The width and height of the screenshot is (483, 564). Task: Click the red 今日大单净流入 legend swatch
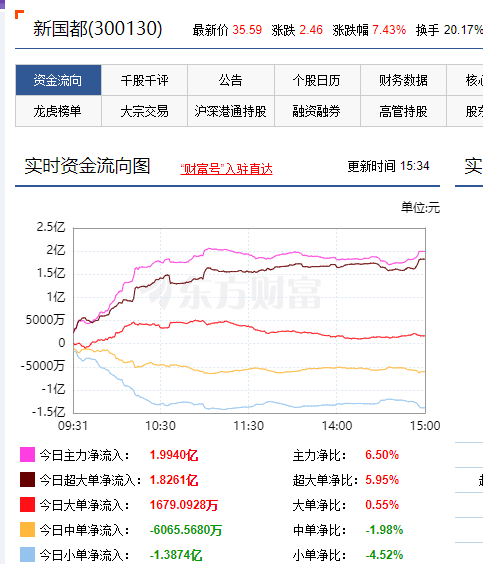tap(27, 505)
